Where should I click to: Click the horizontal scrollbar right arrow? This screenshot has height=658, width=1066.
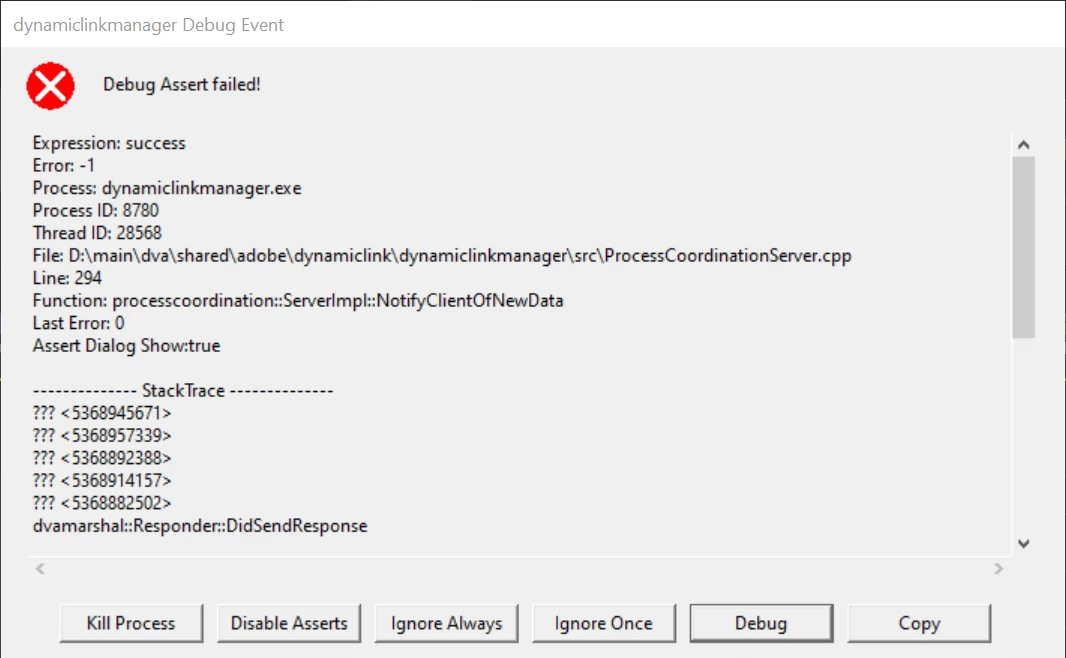coord(998,568)
